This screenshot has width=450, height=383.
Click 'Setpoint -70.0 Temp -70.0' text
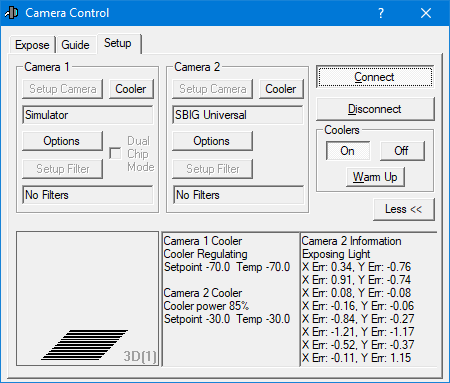point(227,267)
